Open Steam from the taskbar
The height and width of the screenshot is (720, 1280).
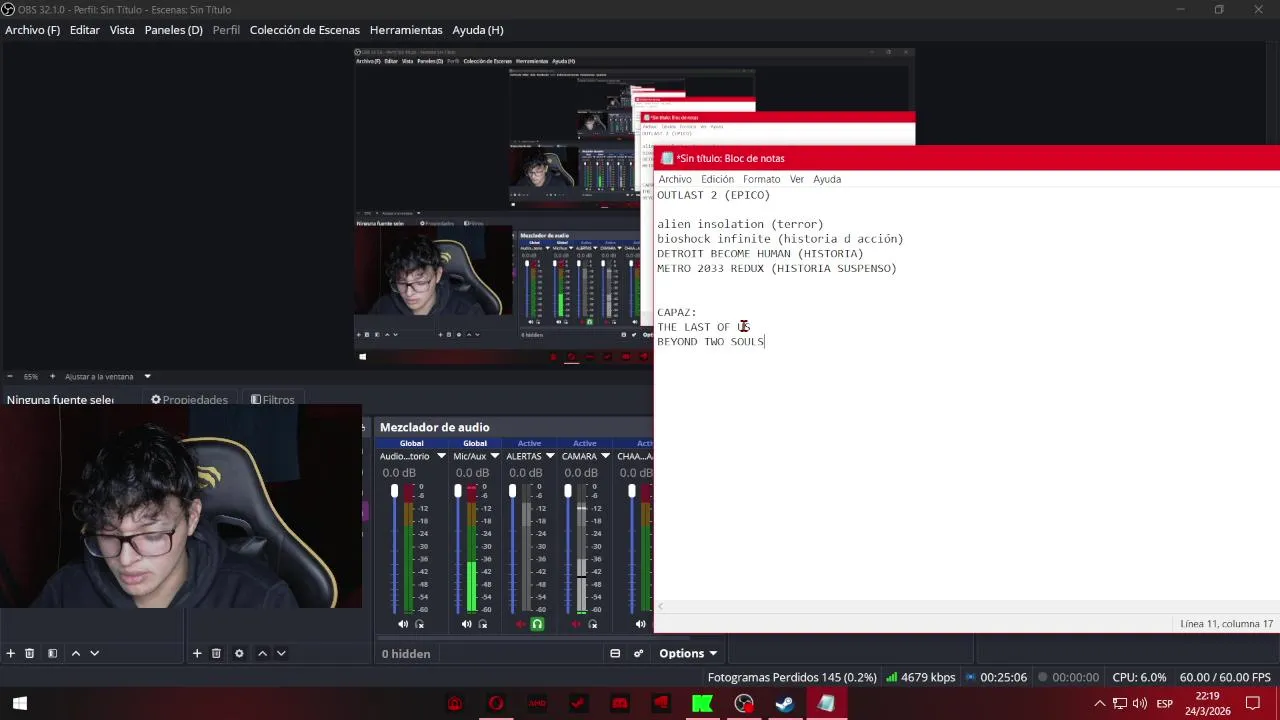tap(785, 703)
